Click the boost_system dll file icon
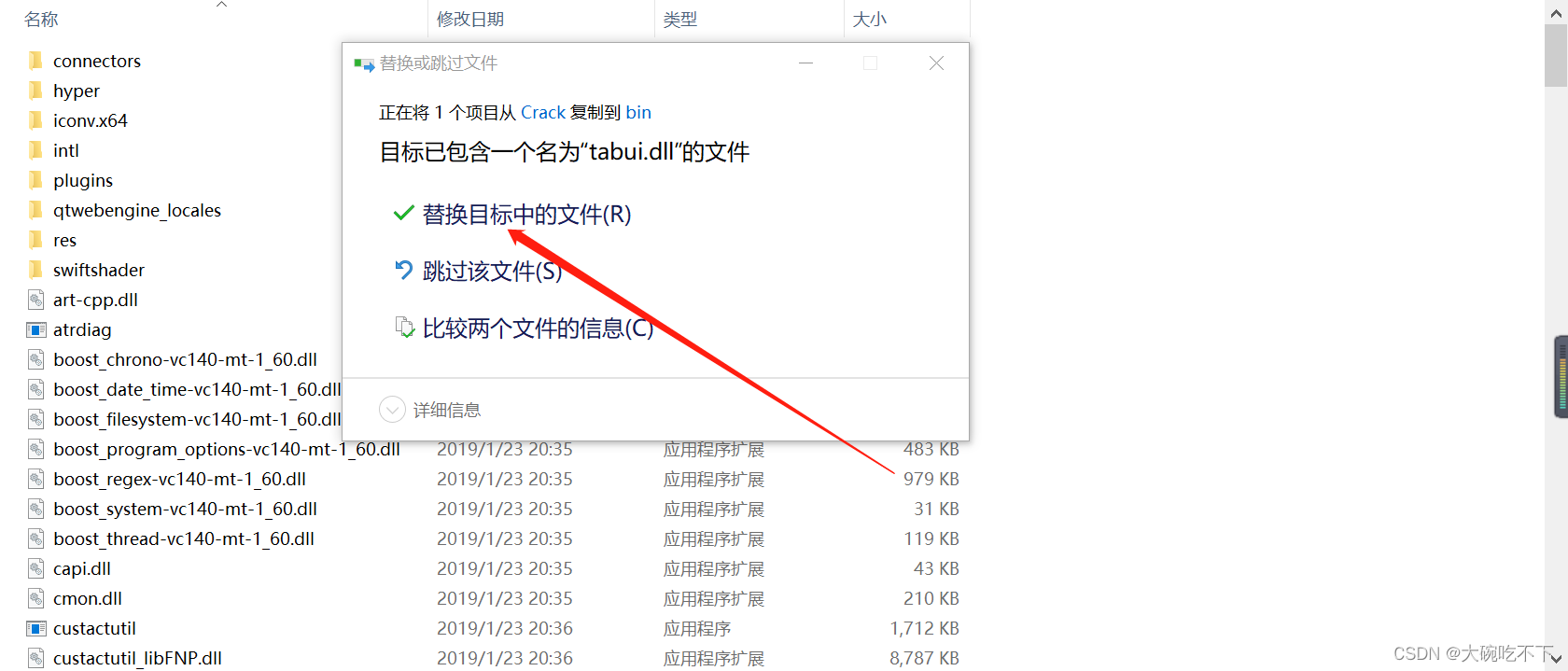 [x=35, y=509]
